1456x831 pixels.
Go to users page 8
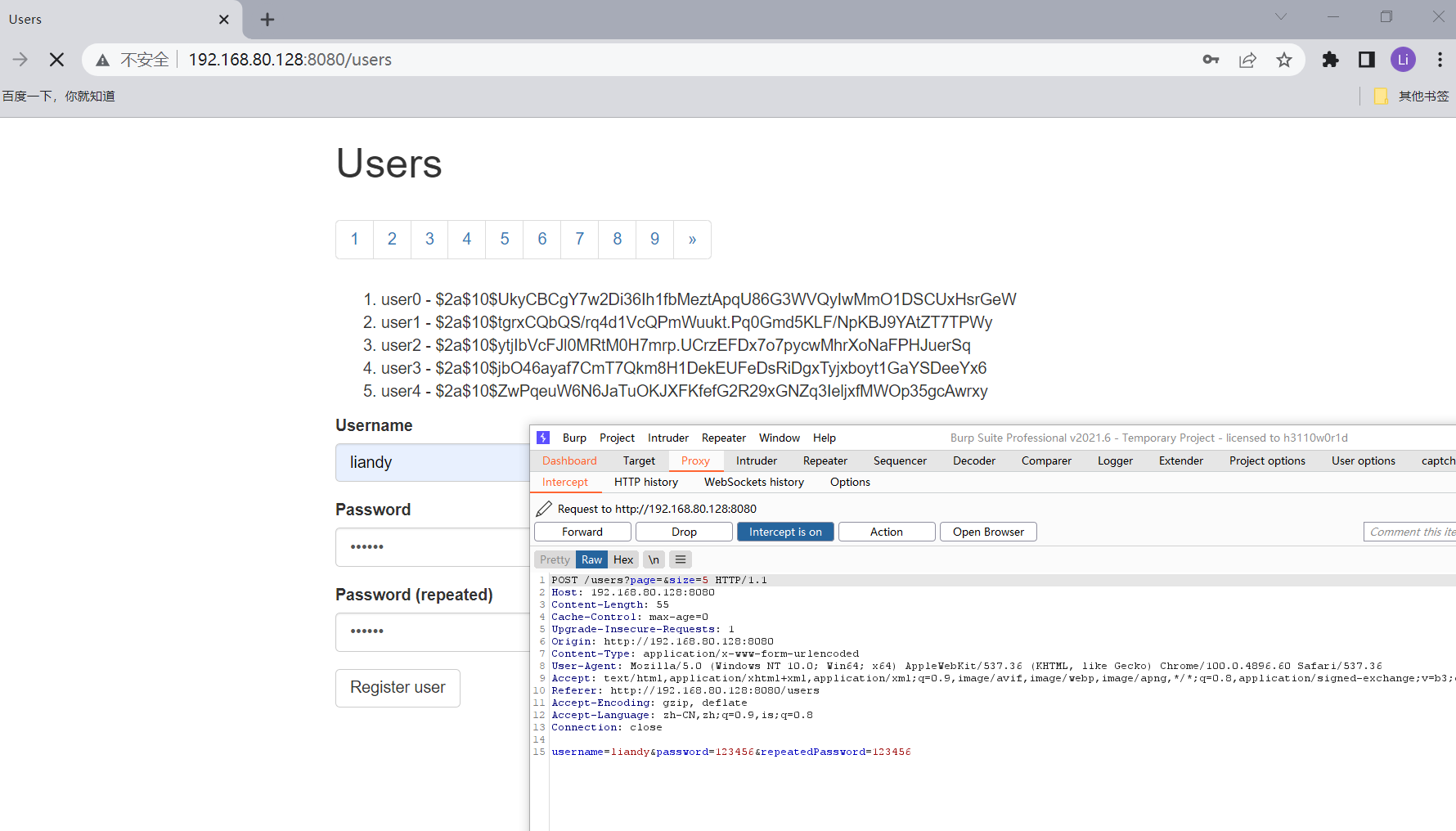click(618, 239)
